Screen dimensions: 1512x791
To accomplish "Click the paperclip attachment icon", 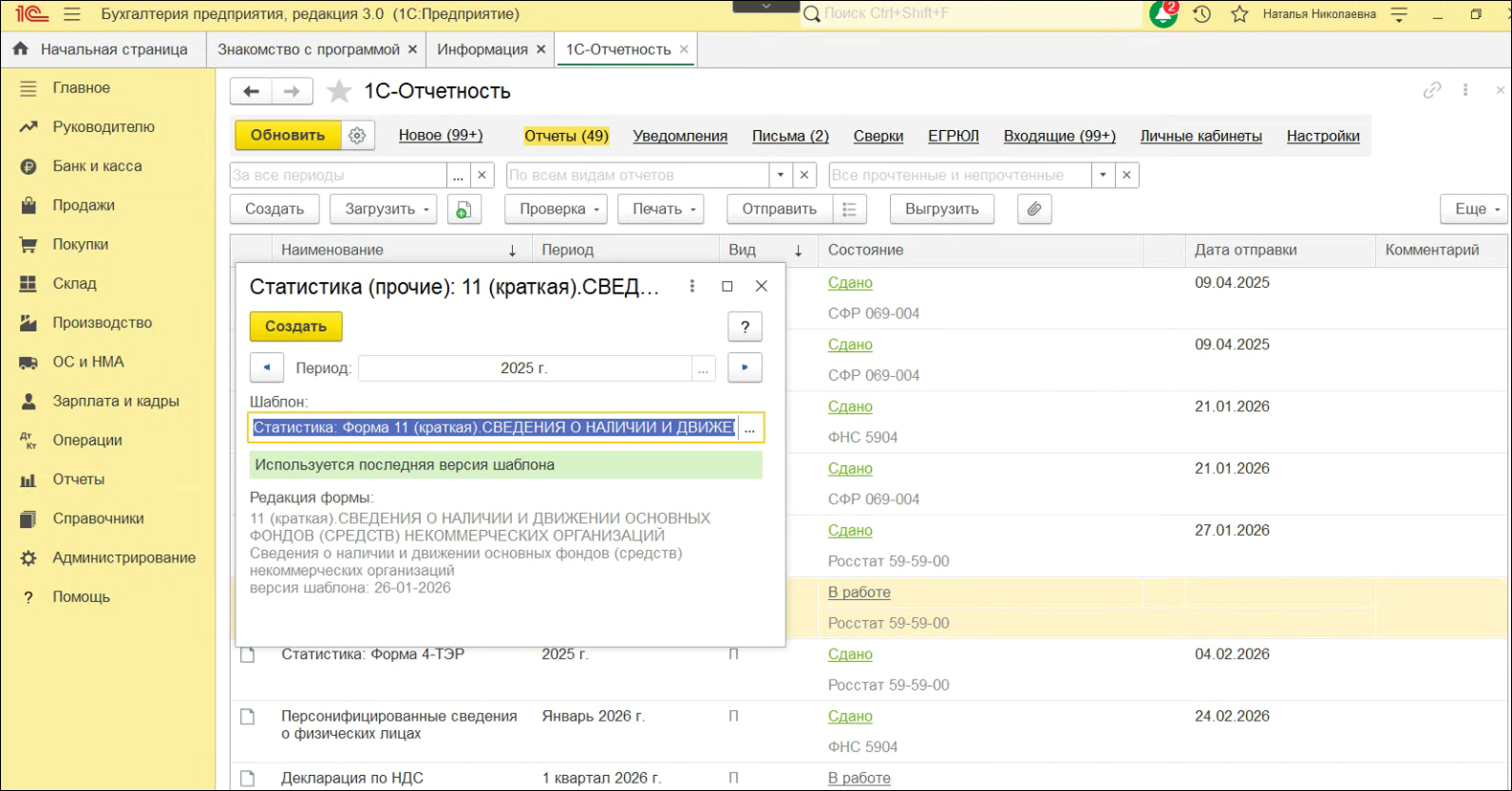I will (1034, 209).
